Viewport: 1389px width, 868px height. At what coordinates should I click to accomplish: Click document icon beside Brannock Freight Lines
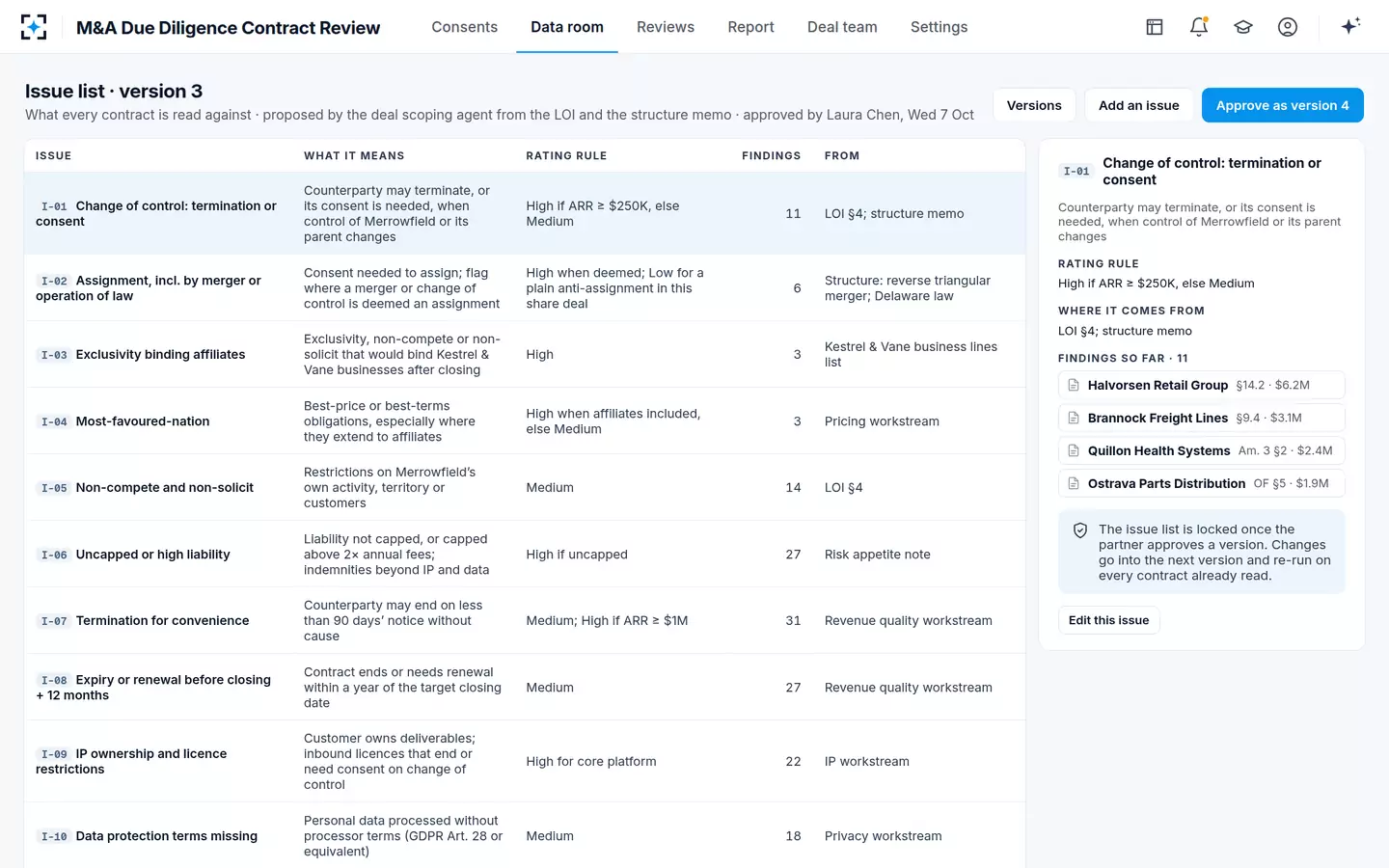(1074, 418)
